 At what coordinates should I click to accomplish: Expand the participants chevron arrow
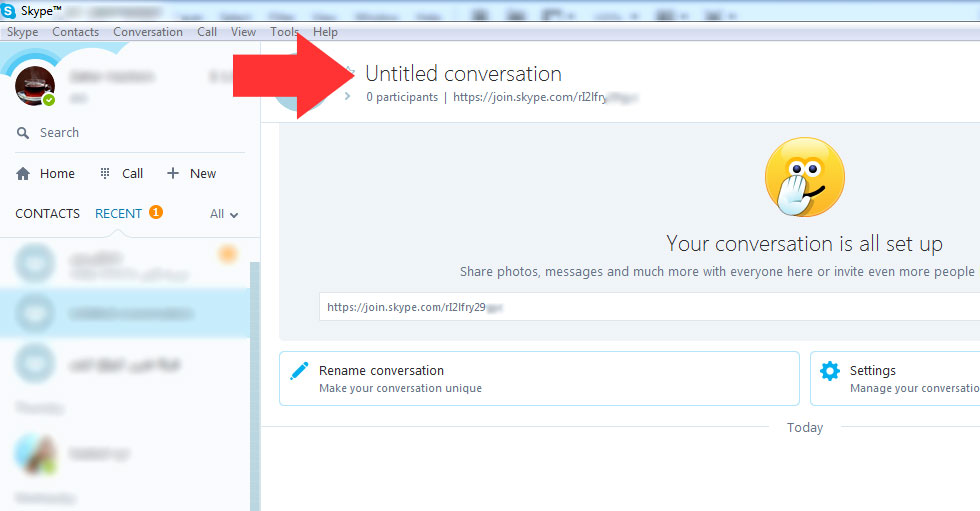[348, 96]
